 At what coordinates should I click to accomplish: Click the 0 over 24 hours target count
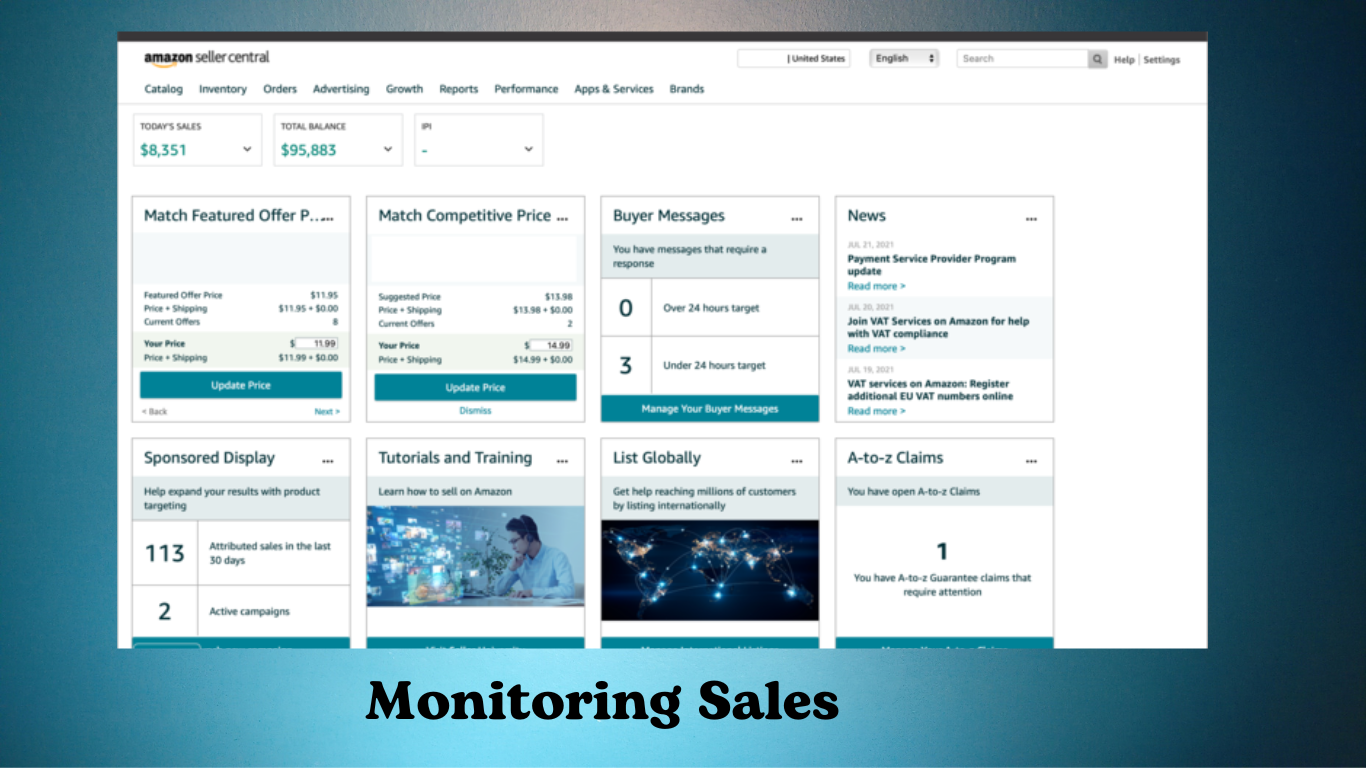[x=626, y=308]
